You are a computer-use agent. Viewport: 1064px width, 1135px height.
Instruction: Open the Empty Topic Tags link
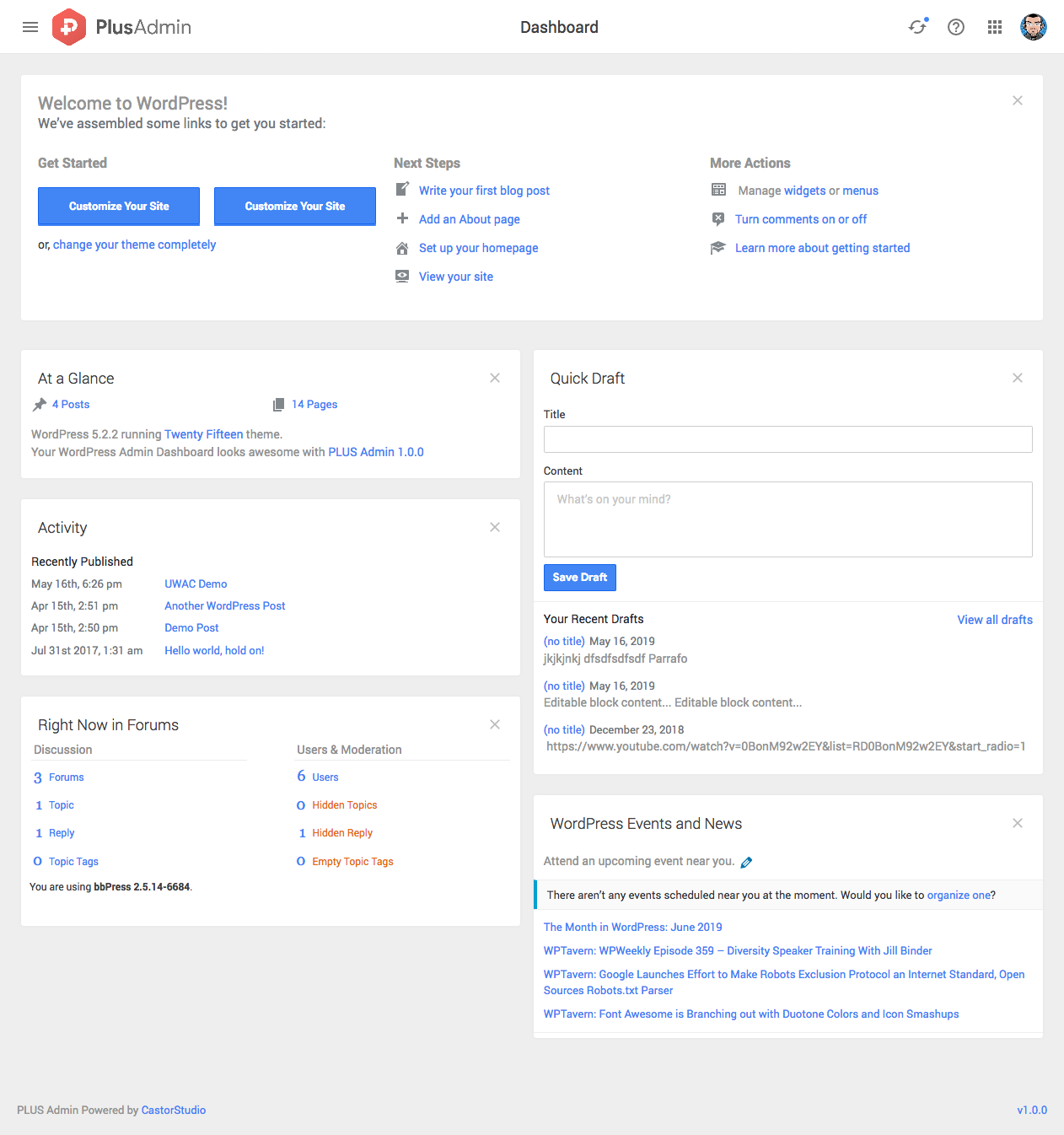tap(345, 862)
